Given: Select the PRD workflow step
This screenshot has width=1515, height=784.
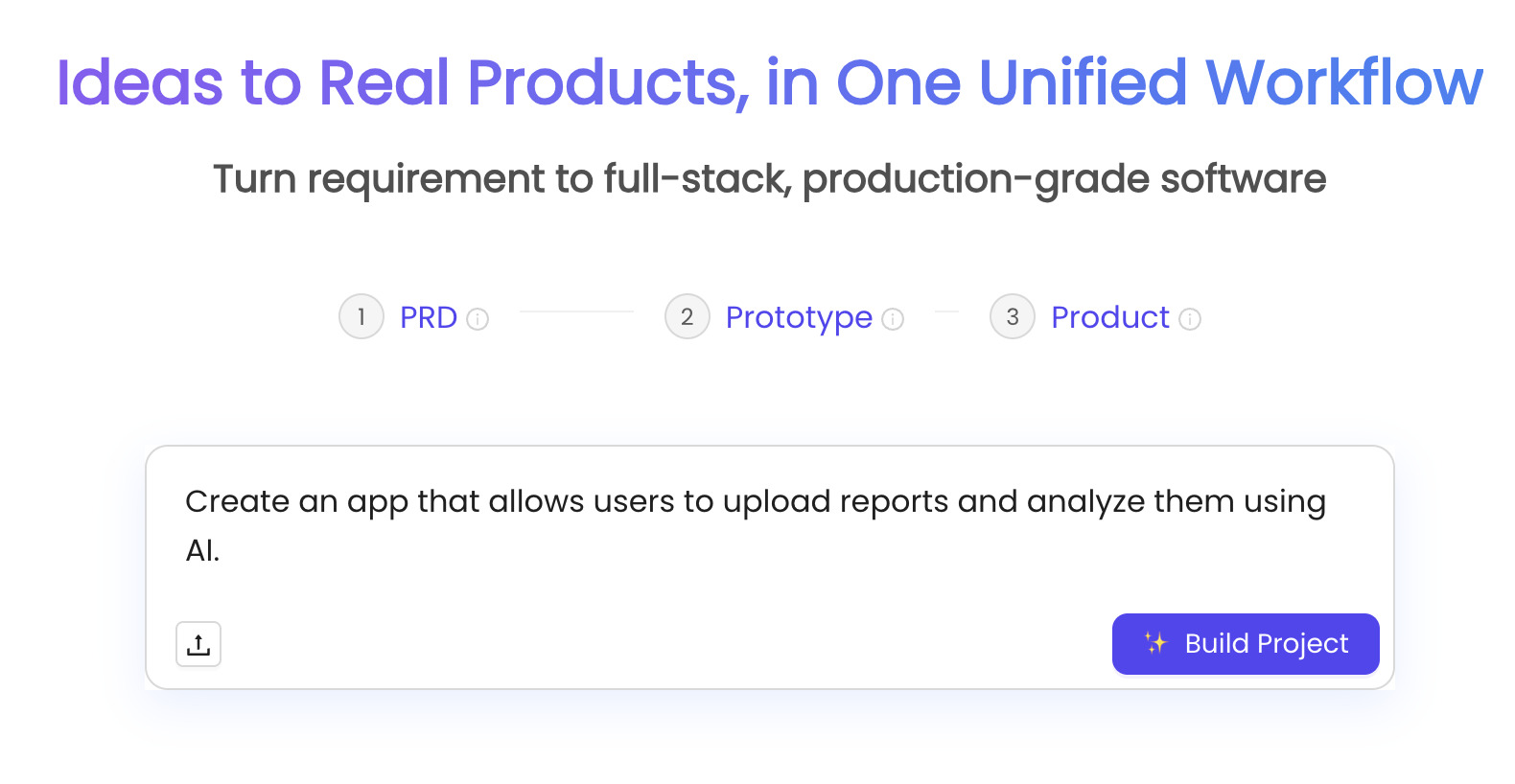Looking at the screenshot, I should pos(429,317).
